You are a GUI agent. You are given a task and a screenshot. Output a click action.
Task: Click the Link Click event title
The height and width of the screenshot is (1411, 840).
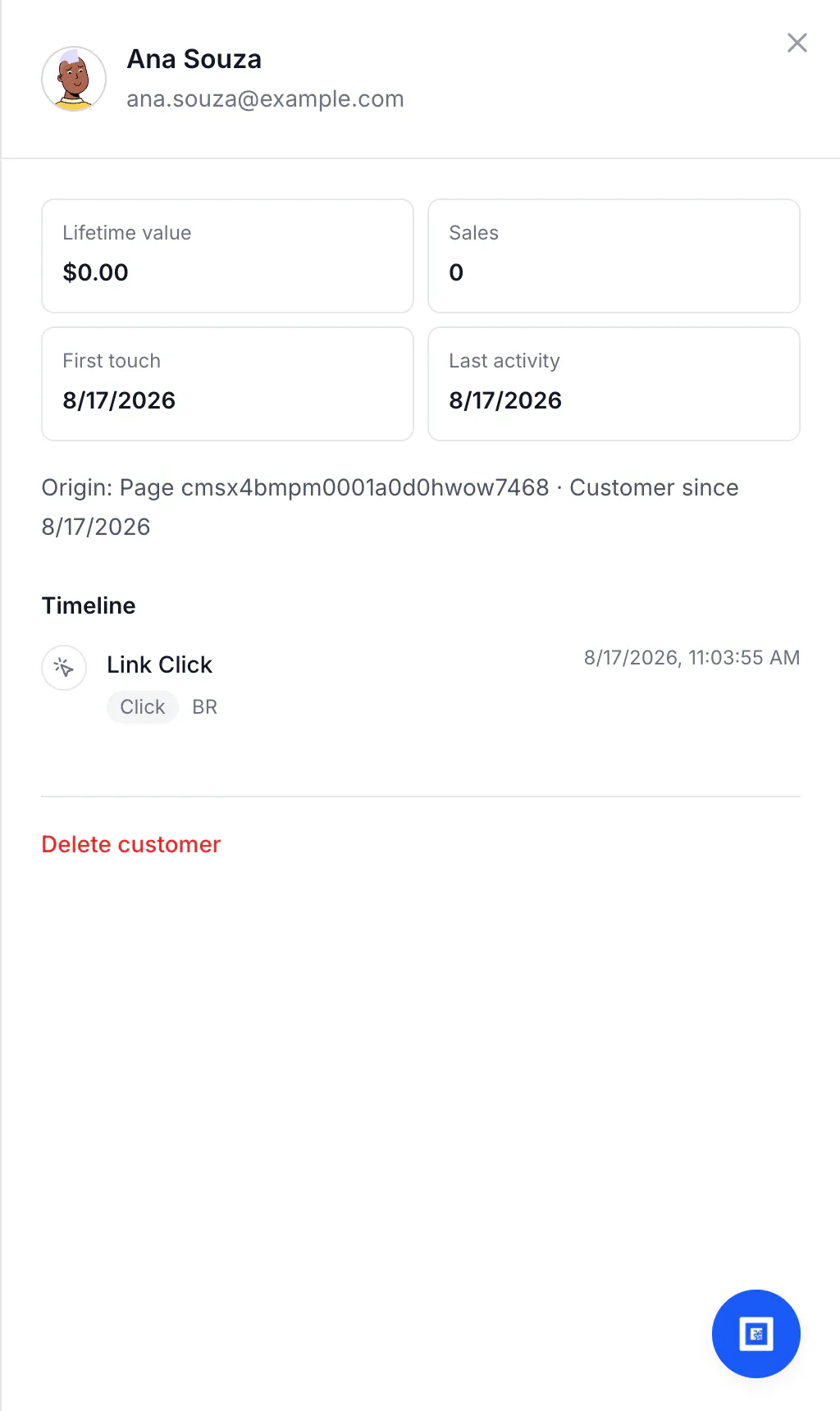pos(160,664)
